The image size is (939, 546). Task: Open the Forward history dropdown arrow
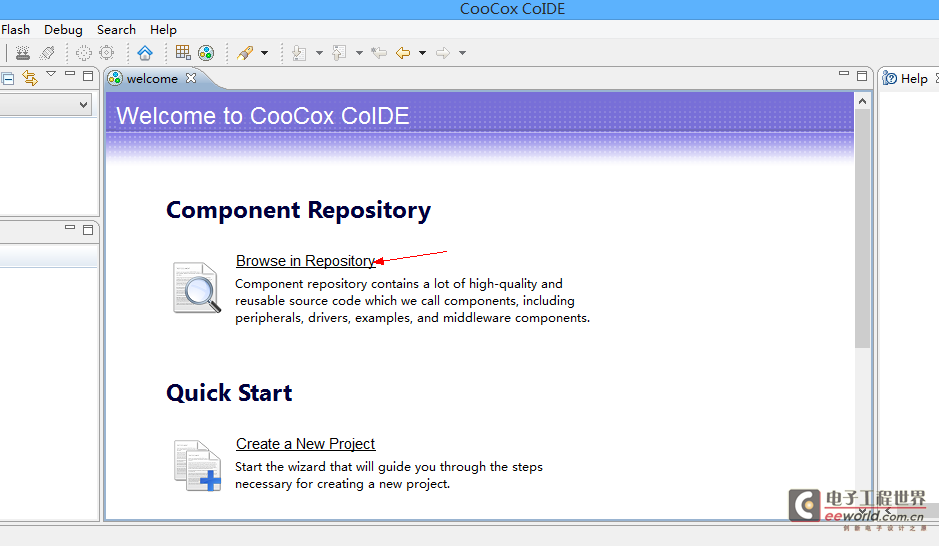point(462,53)
